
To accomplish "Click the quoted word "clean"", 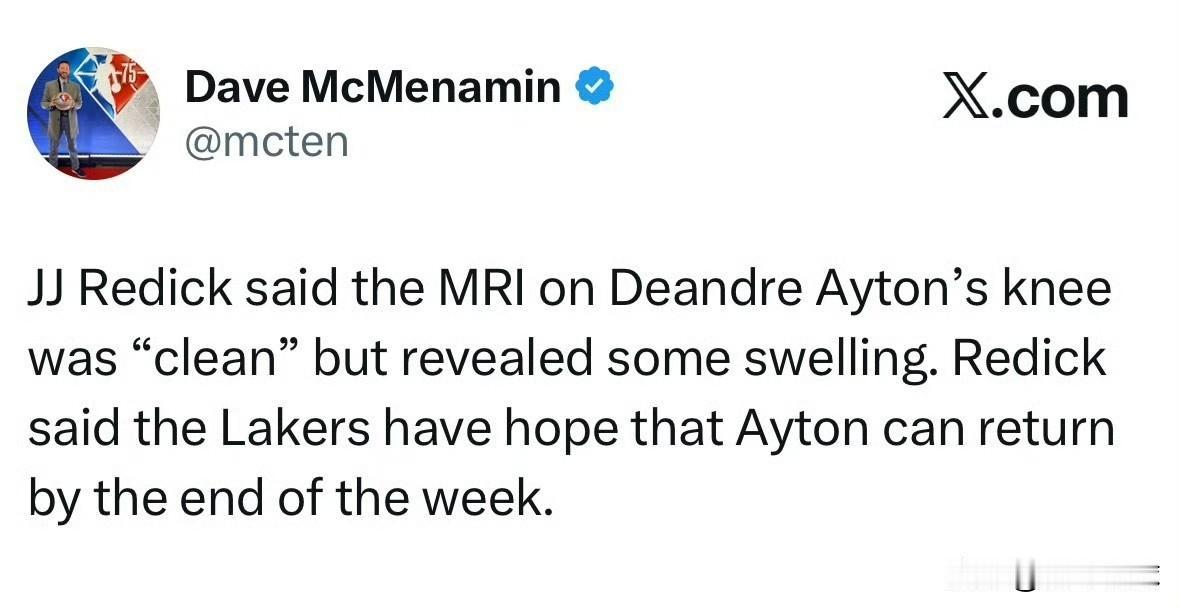I will 212,360.
